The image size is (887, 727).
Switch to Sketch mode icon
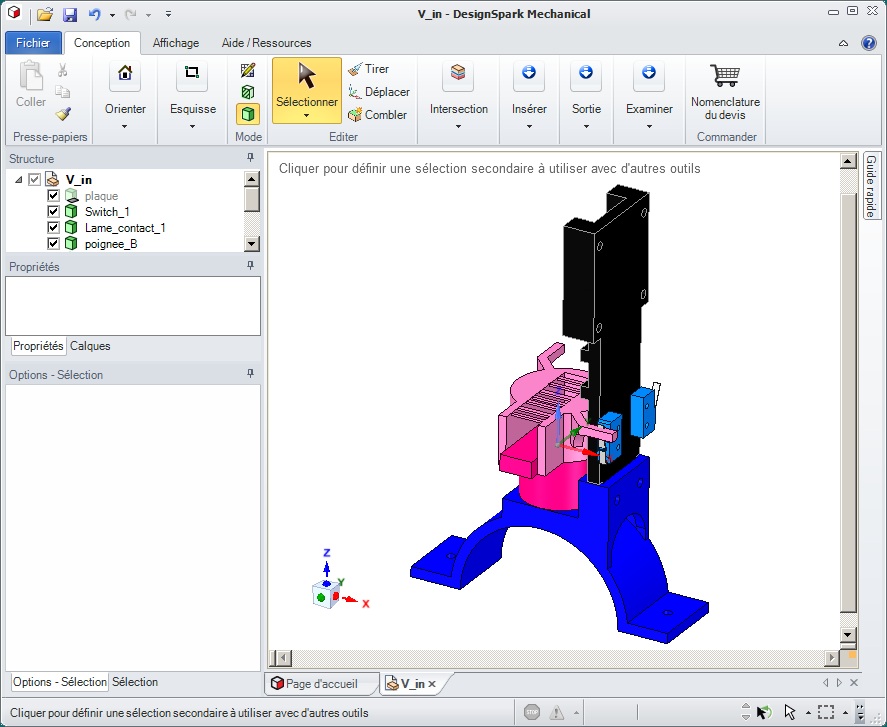(x=248, y=70)
